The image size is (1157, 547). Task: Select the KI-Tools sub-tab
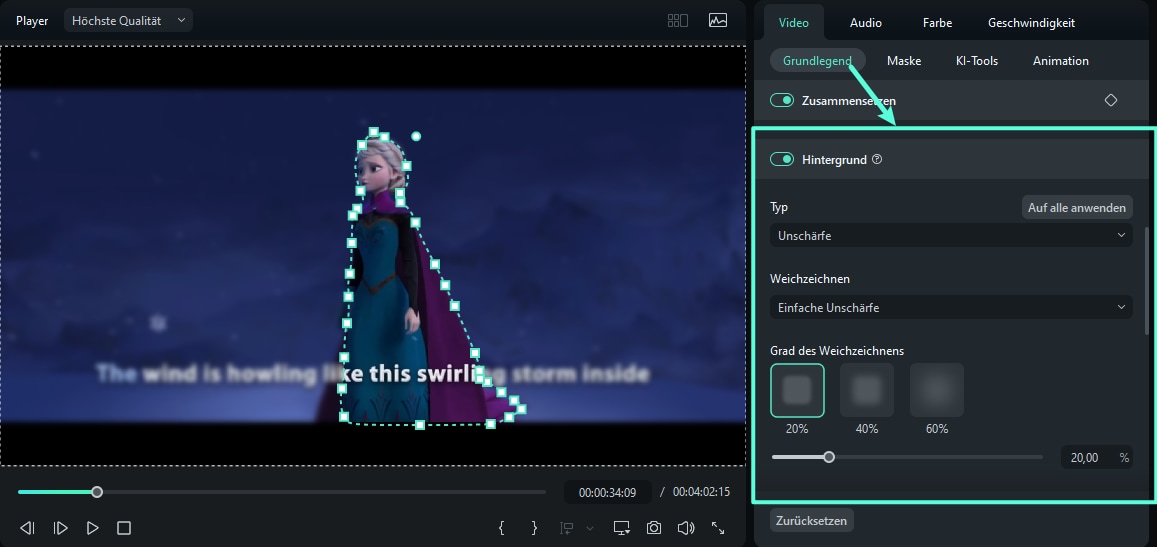tap(976, 61)
